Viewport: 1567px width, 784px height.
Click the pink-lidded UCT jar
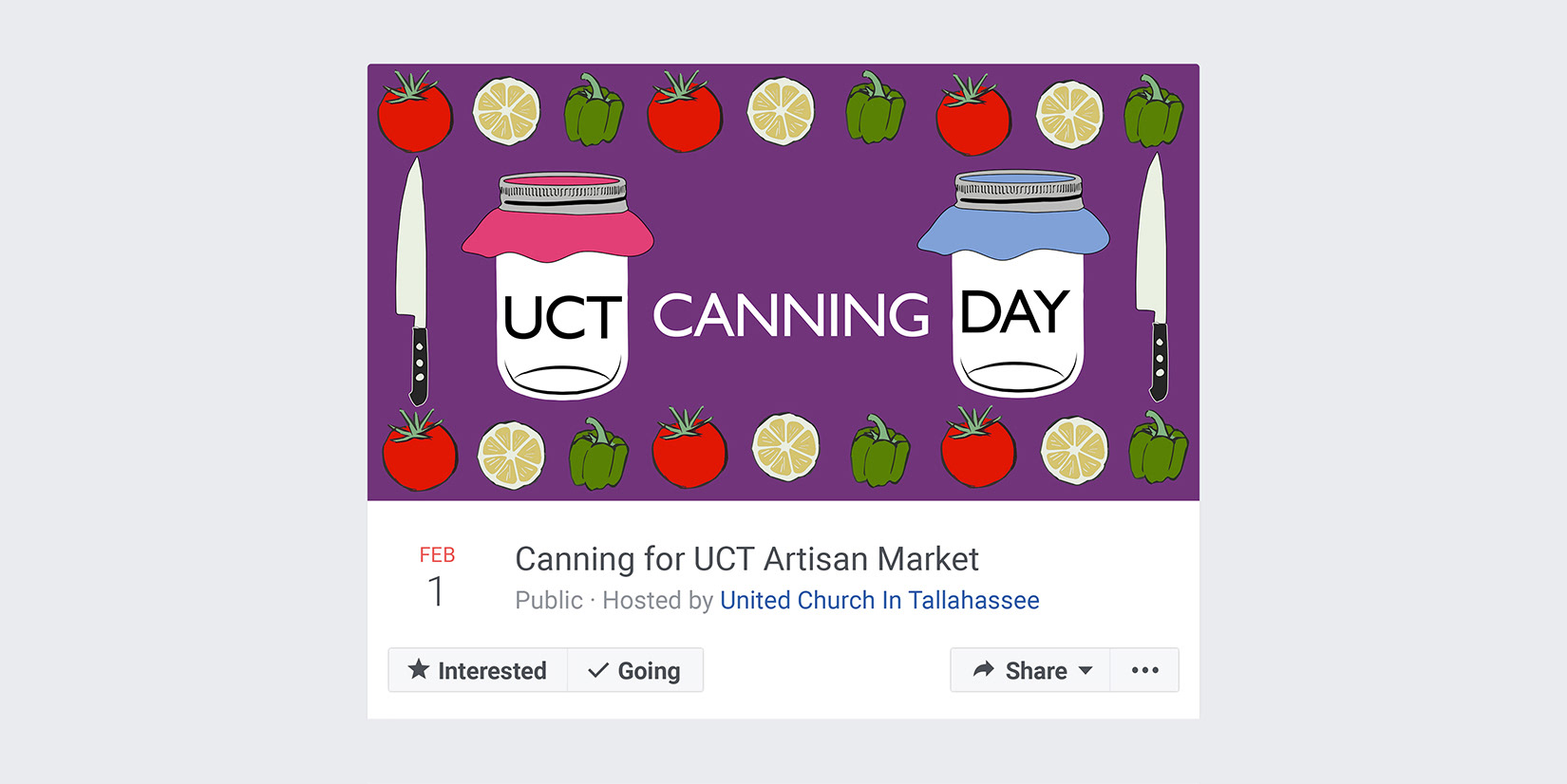pos(560,285)
